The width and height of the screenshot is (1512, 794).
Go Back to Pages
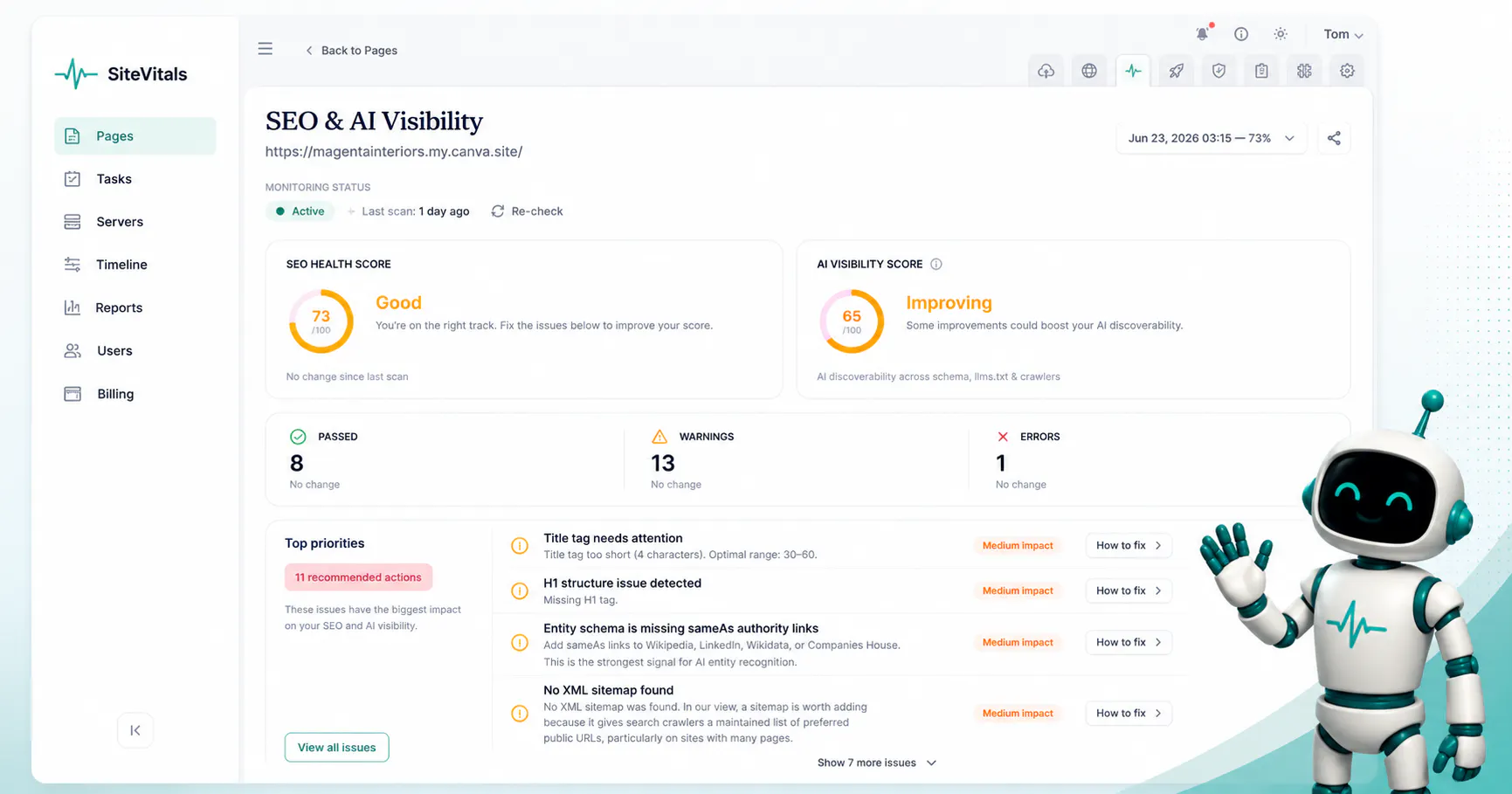pyautogui.click(x=351, y=50)
